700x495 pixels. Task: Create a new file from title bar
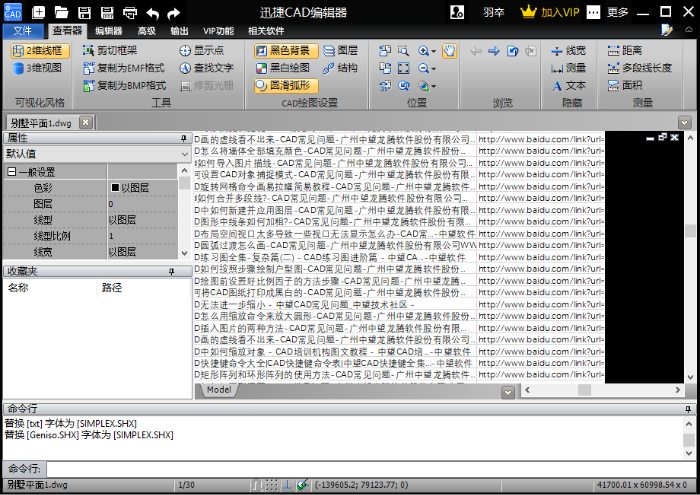click(39, 12)
